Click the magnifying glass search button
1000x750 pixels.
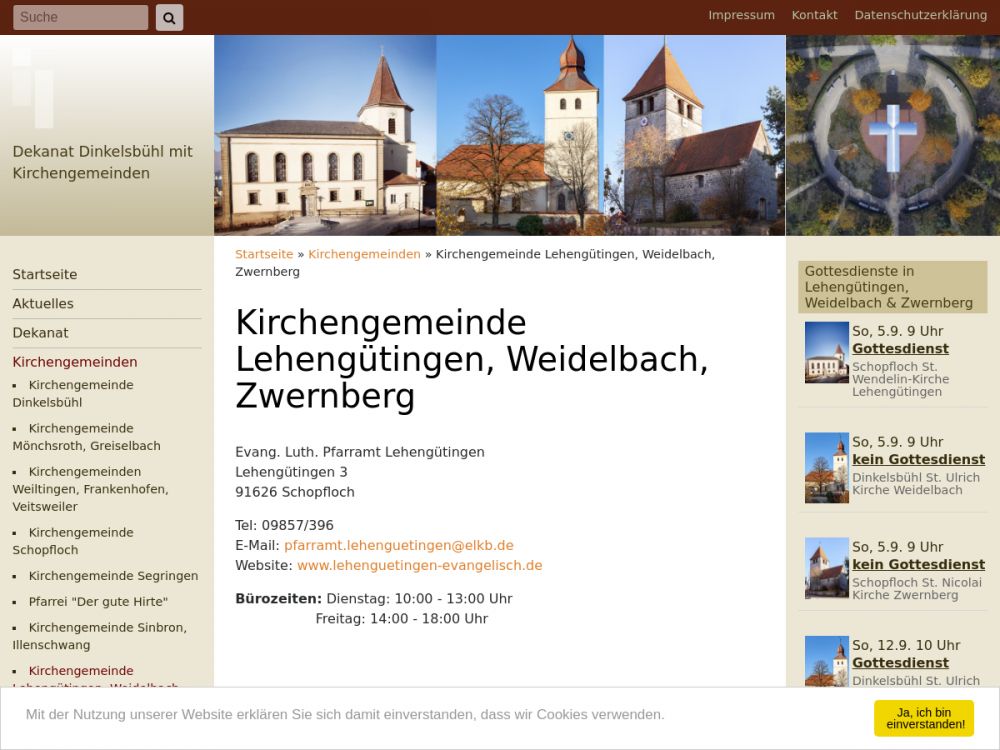point(169,17)
